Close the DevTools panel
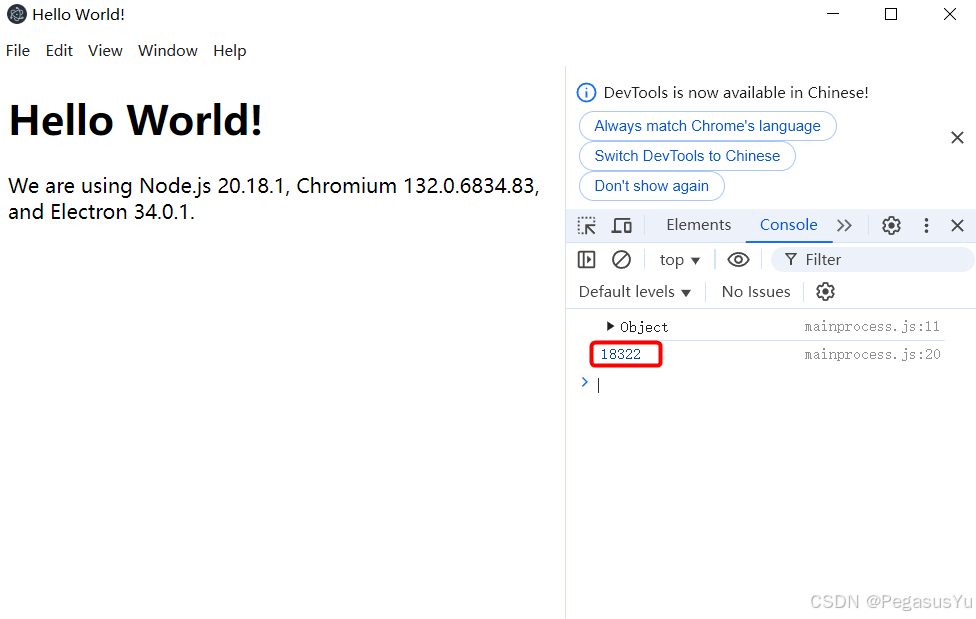Viewport: 976px width, 619px height. point(957,225)
